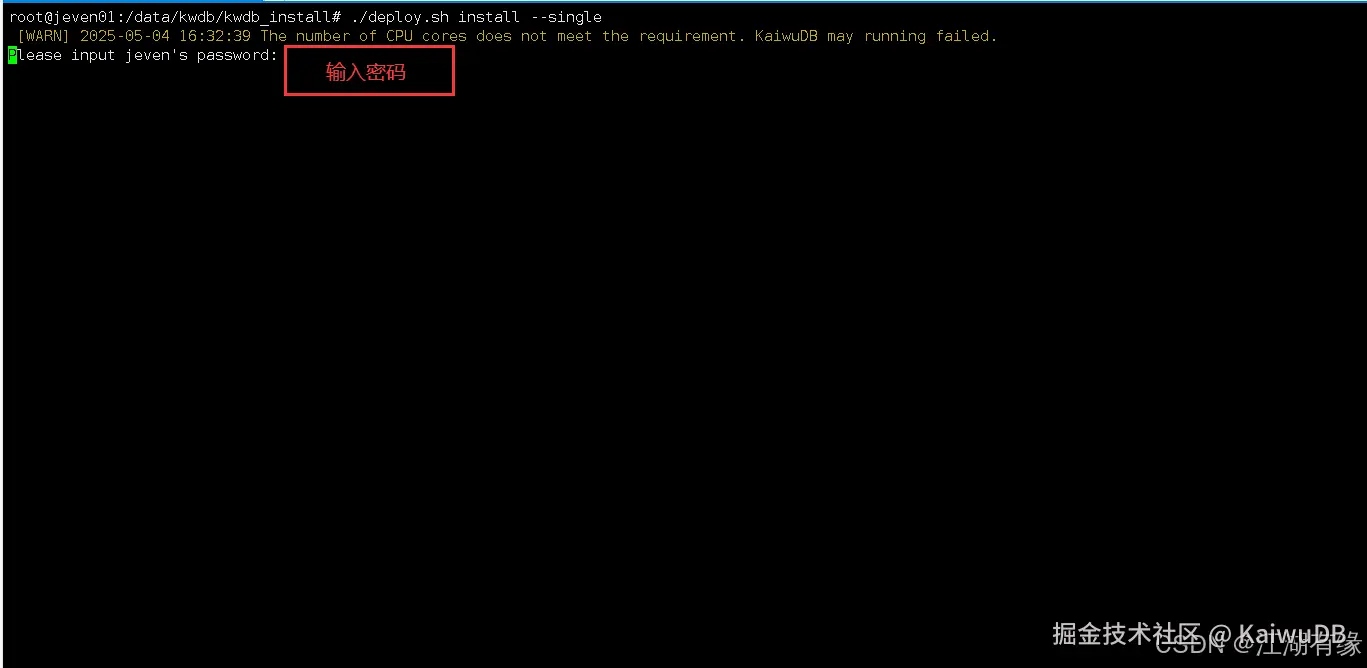Click the words running failed.
This screenshot has height=668, width=1367.
tap(930, 36)
